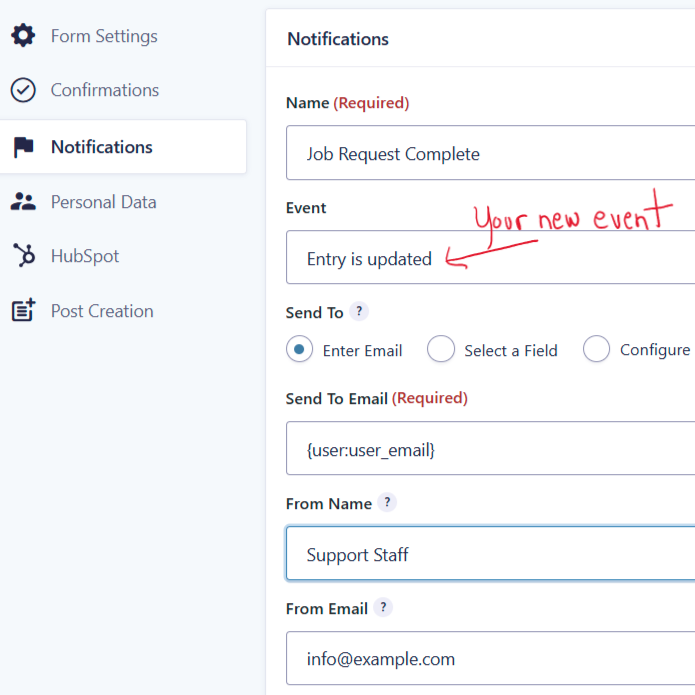This screenshot has width=695, height=695.
Task: Select the Enter Email radio option
Action: tap(299, 349)
